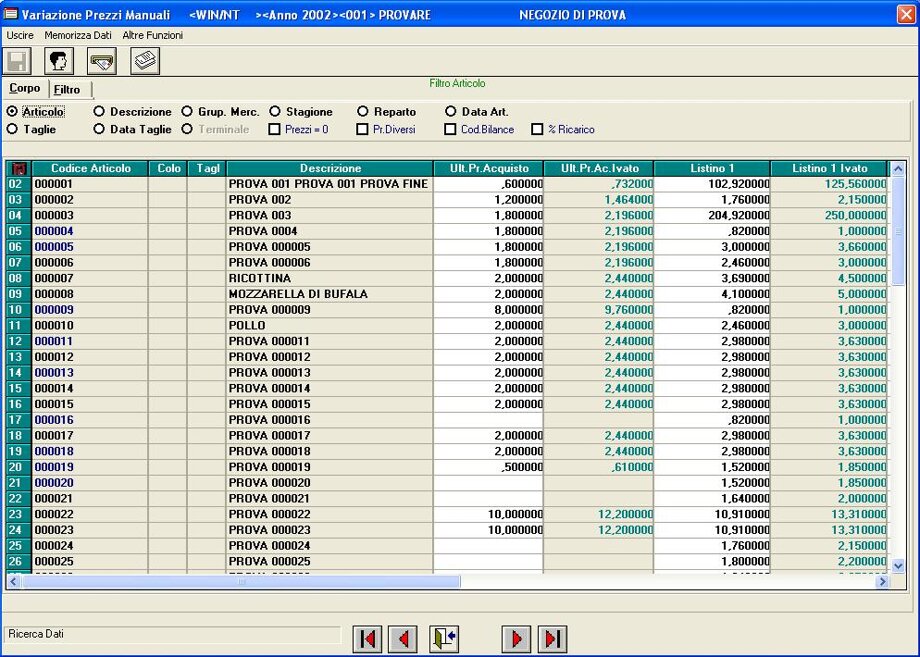Go to next record arrow button

516,638
